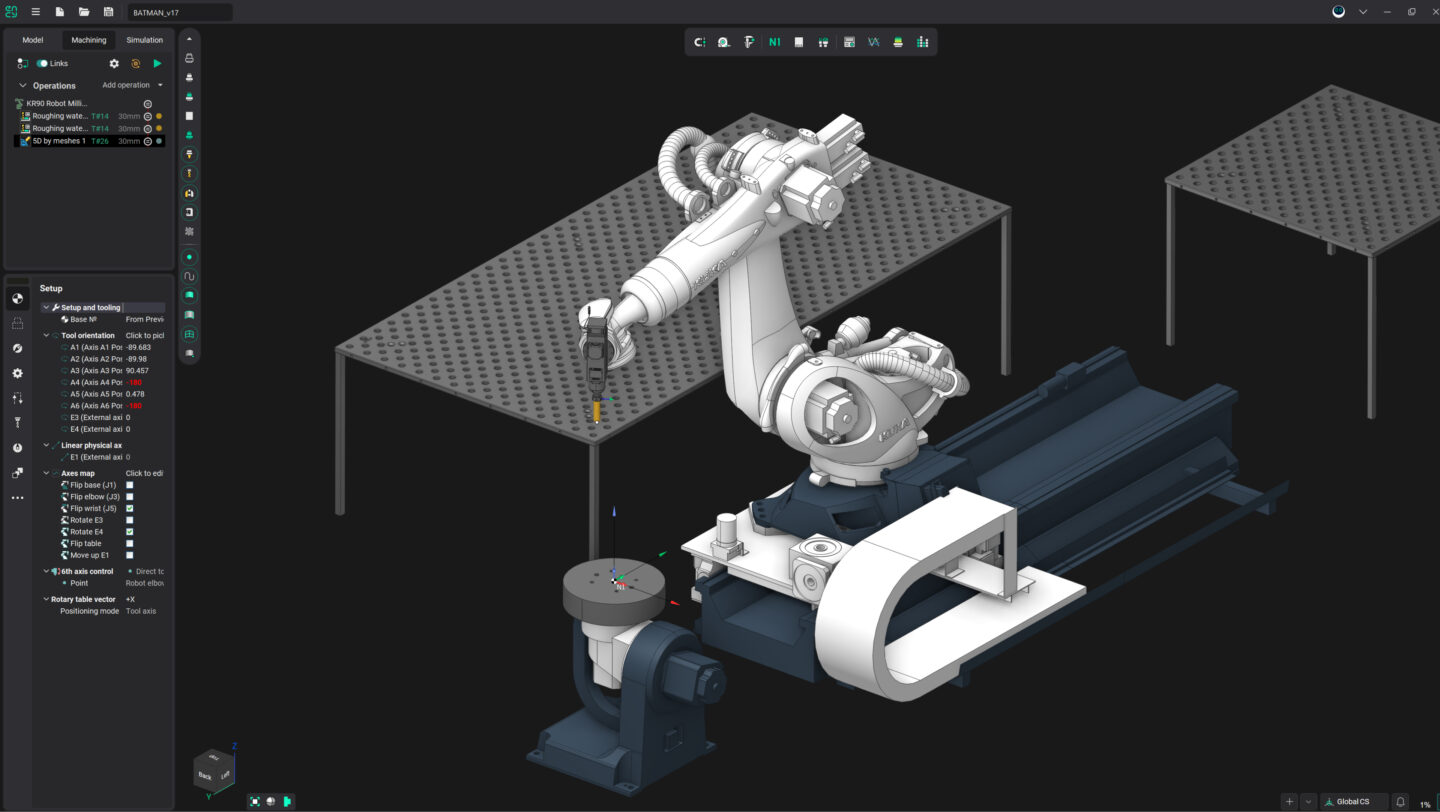
Task: Click the gear settings icon beside the Links toggle
Action: (x=114, y=63)
